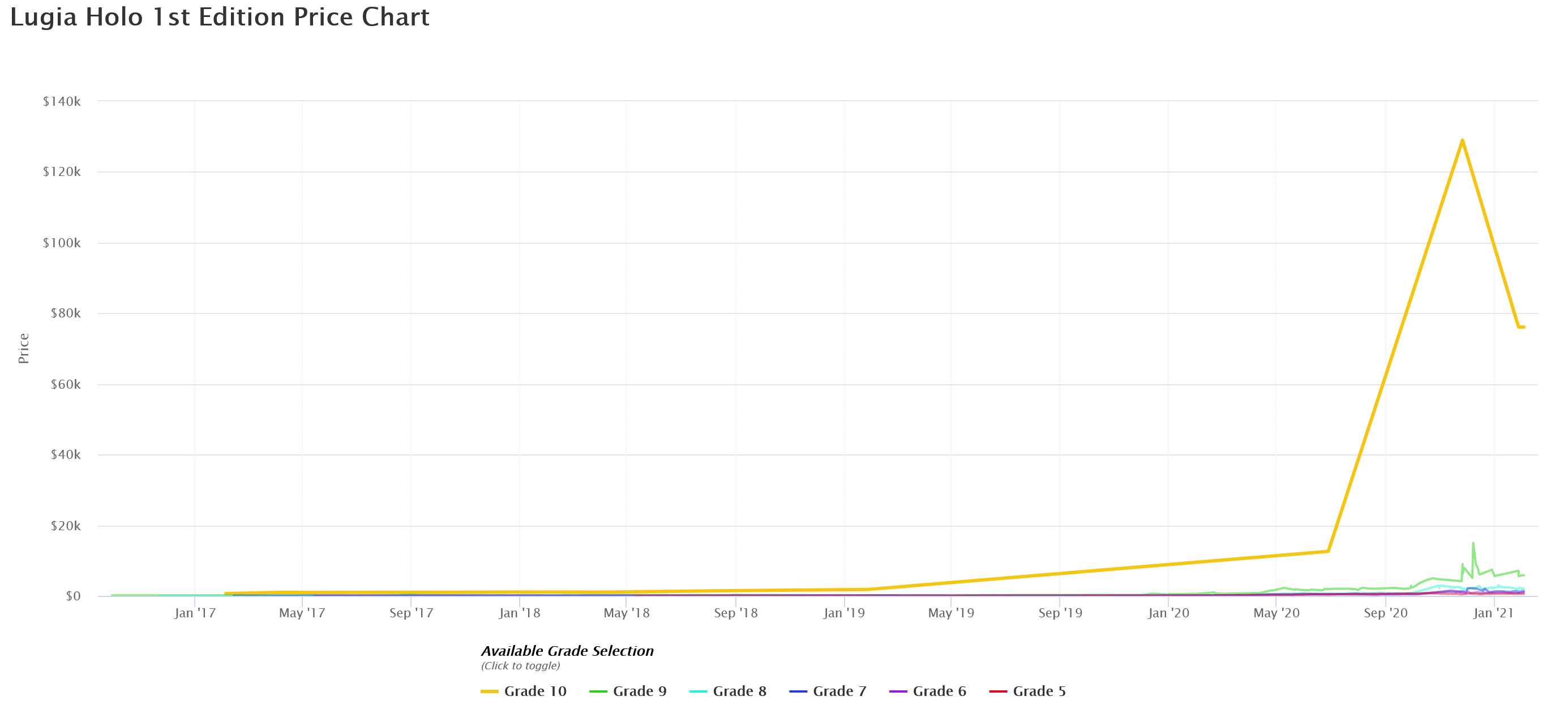Click the "Jan '17" x-axis label
Viewport: 1568px width, 709px height.
[x=195, y=613]
